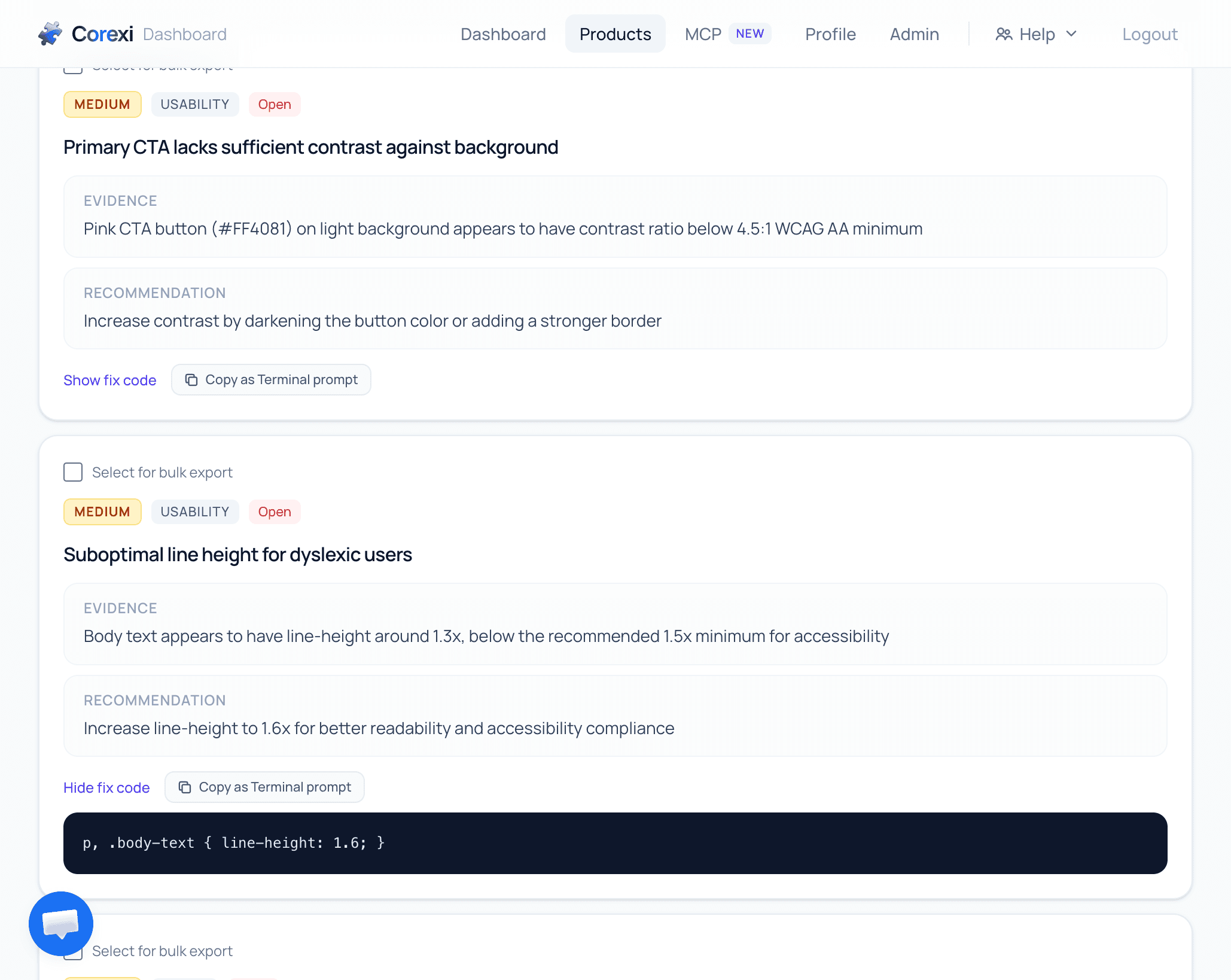1231x980 pixels.
Task: Click the Corexi brand name
Action: [x=102, y=34]
